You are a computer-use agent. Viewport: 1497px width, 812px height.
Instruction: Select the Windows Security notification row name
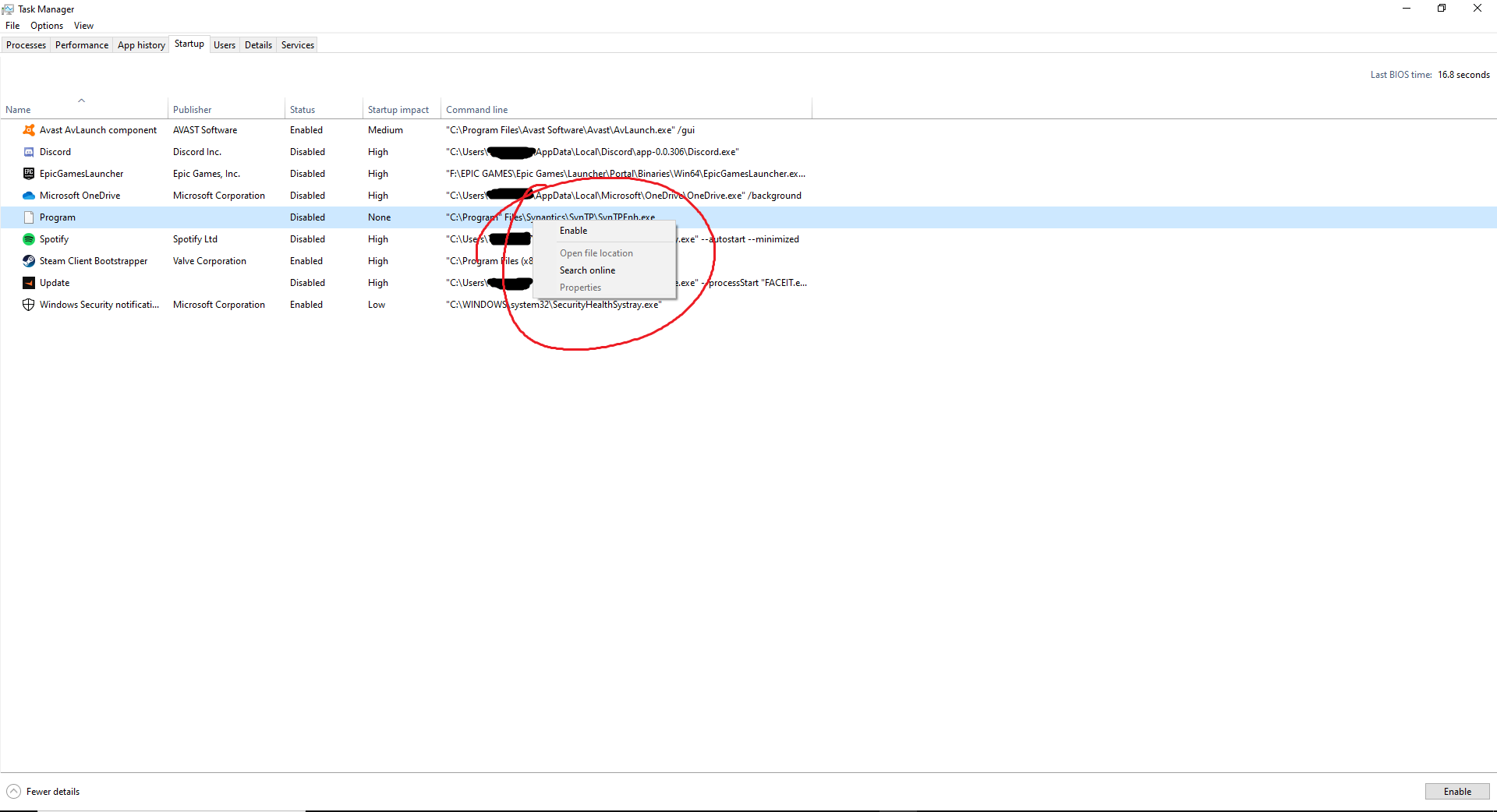coord(99,305)
